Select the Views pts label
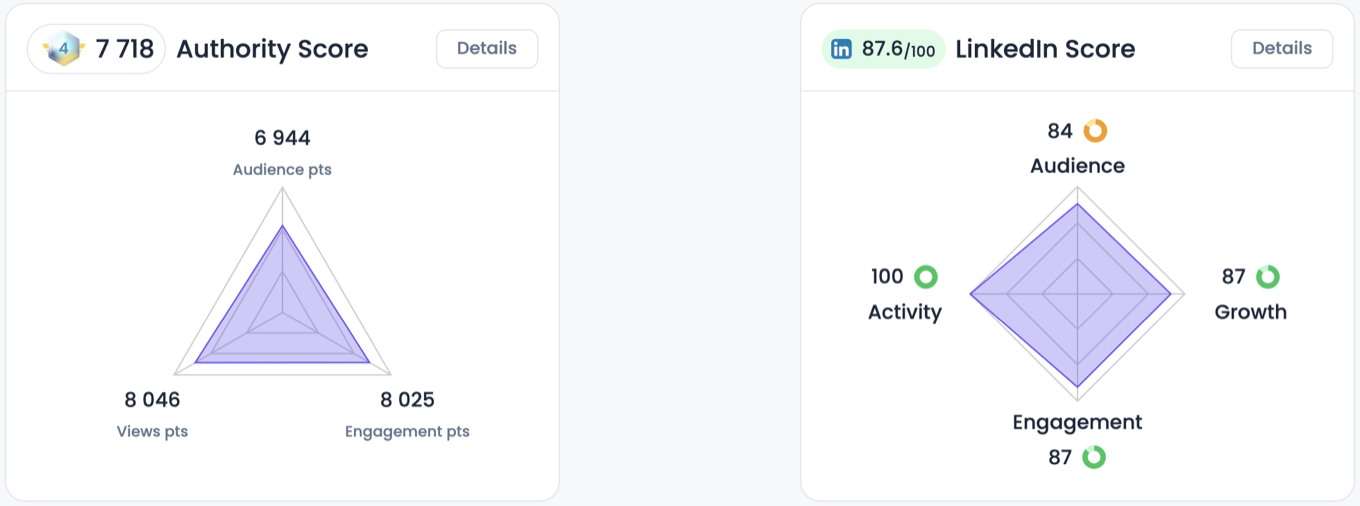The height and width of the screenshot is (506, 1360). pyautogui.click(x=152, y=432)
